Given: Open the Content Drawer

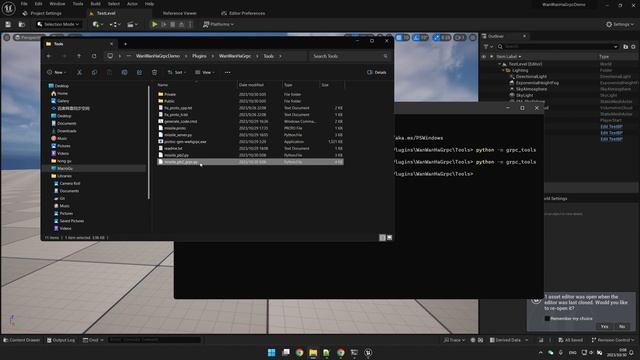Looking at the screenshot, I should [22, 340].
